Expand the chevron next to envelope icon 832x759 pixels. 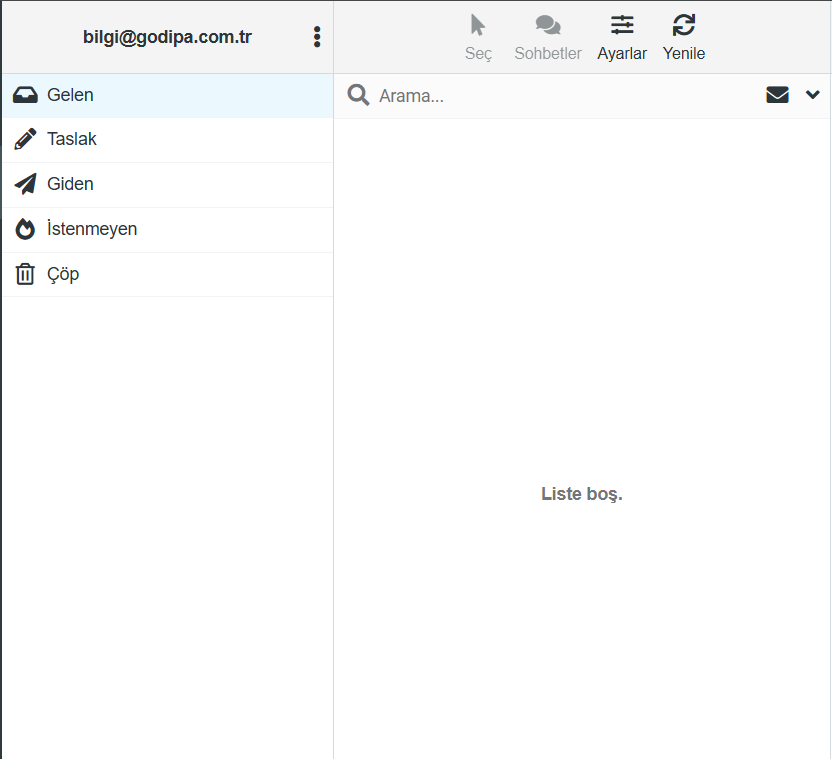click(812, 95)
